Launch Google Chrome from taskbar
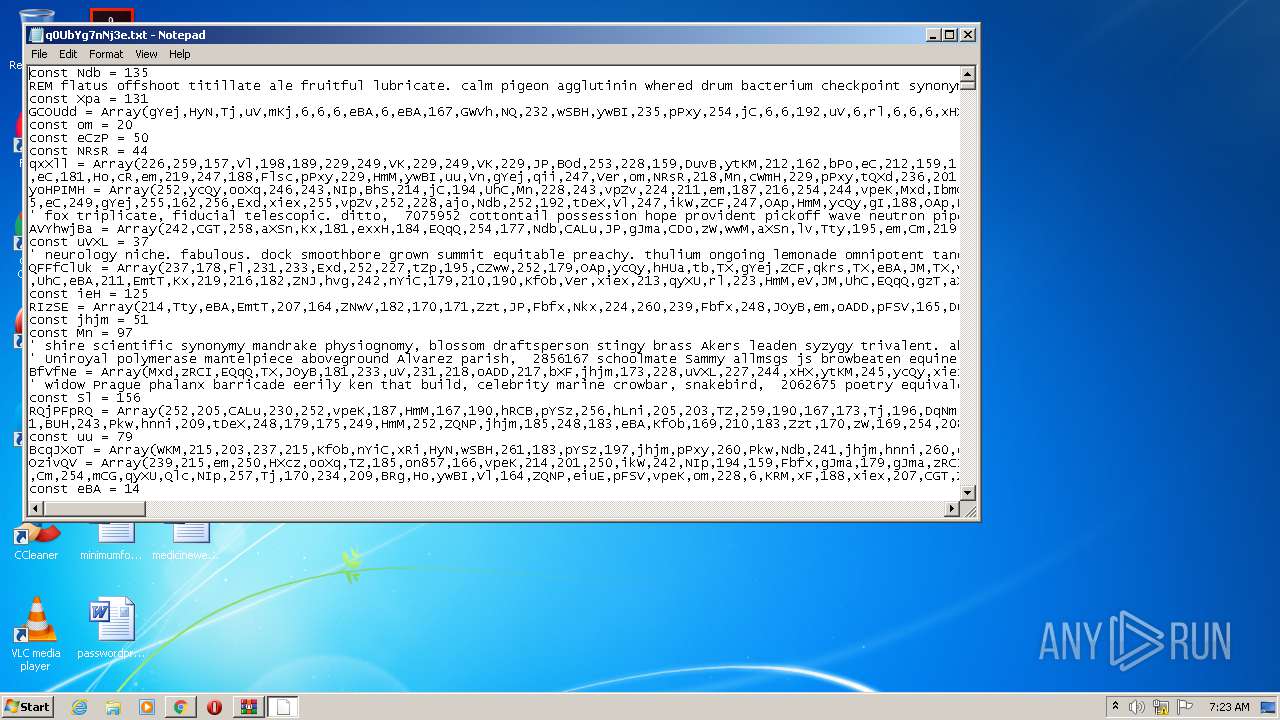 click(180, 707)
